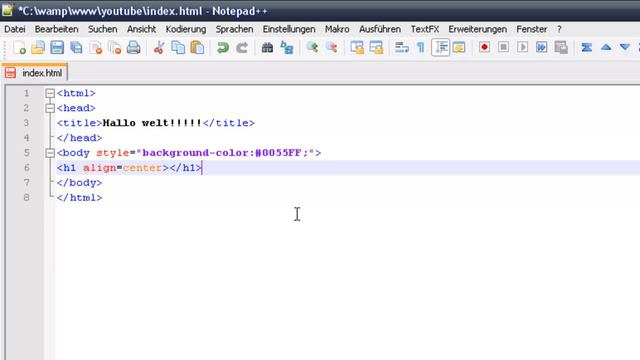
Task: Open the Bearbeiten menu
Action: pos(56,29)
